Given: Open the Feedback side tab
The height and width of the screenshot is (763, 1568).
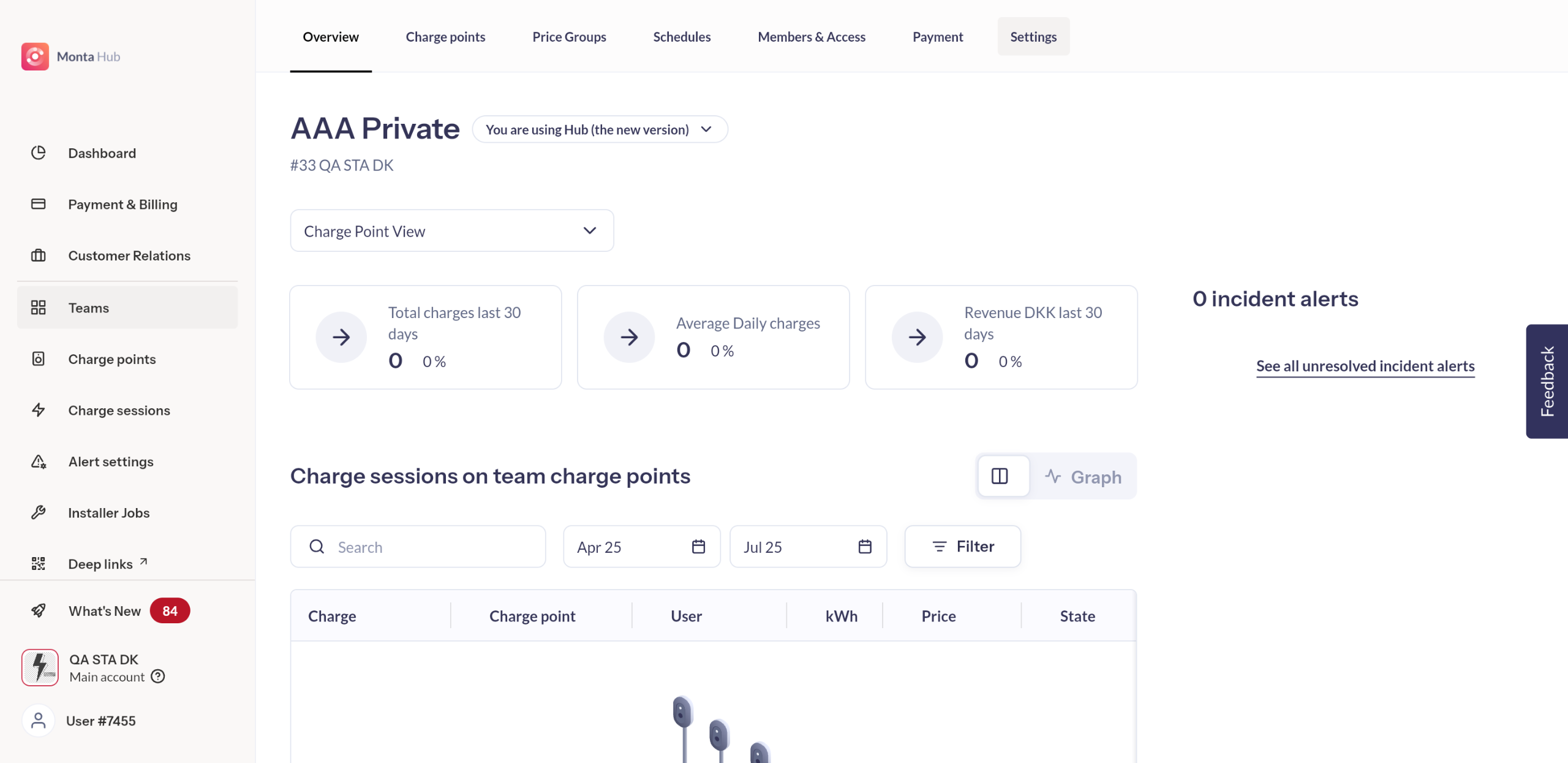Looking at the screenshot, I should 1547,381.
